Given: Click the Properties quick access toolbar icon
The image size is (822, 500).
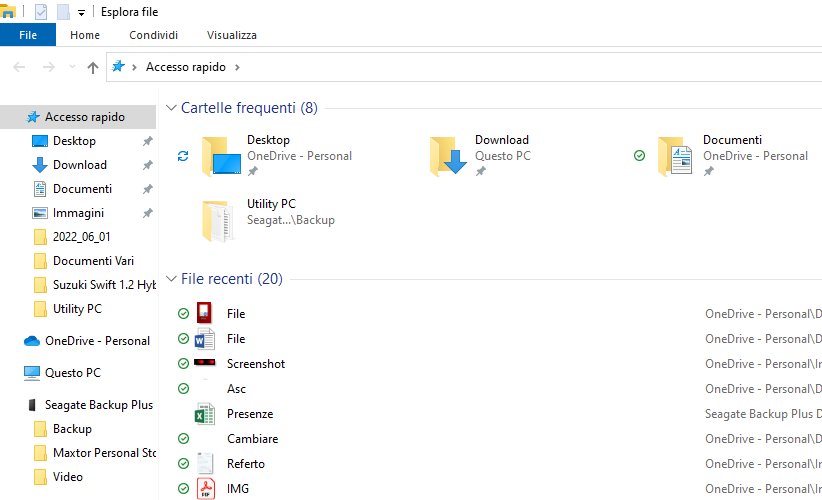Looking at the screenshot, I should click(41, 12).
